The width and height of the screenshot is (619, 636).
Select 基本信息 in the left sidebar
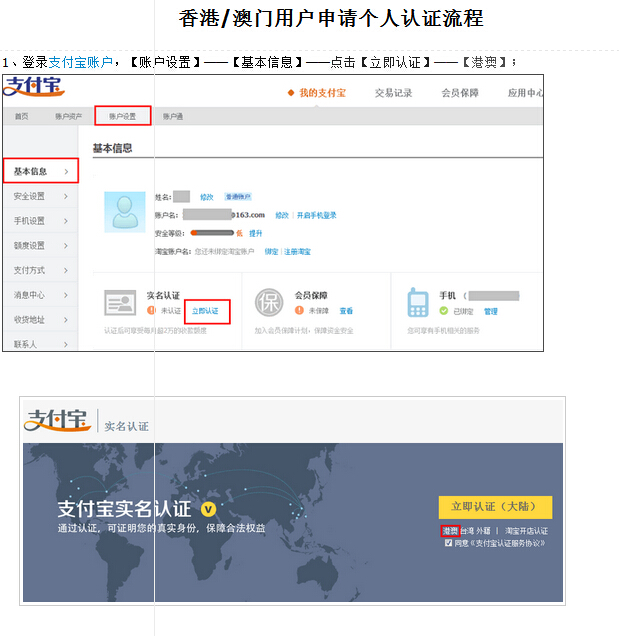[38, 171]
